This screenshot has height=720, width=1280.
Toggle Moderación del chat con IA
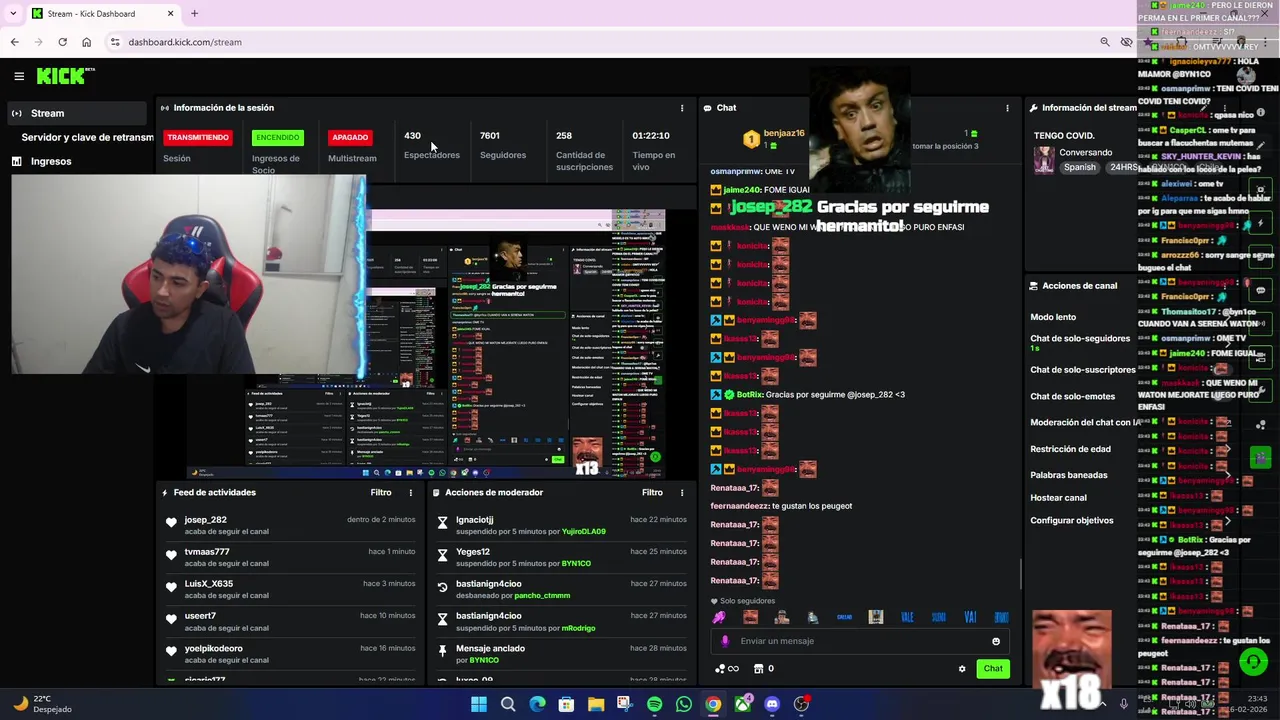1085,423
